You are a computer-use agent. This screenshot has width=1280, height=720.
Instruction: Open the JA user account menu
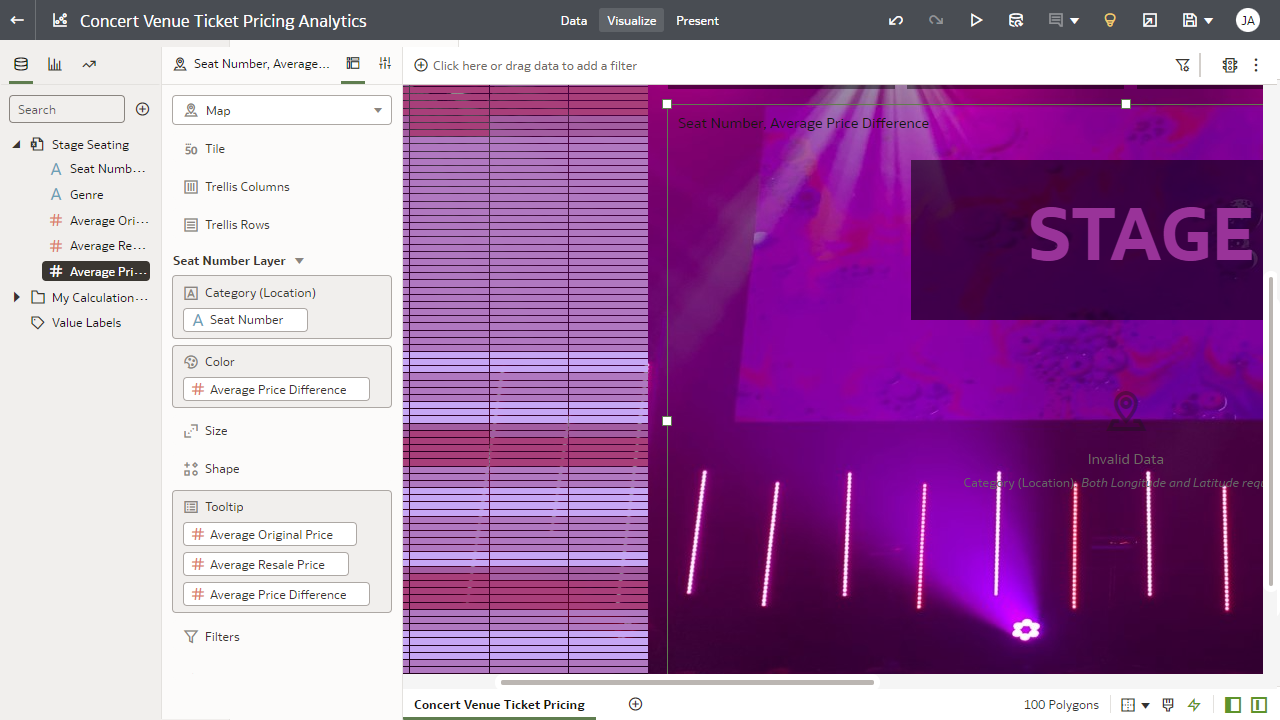[1247, 20]
